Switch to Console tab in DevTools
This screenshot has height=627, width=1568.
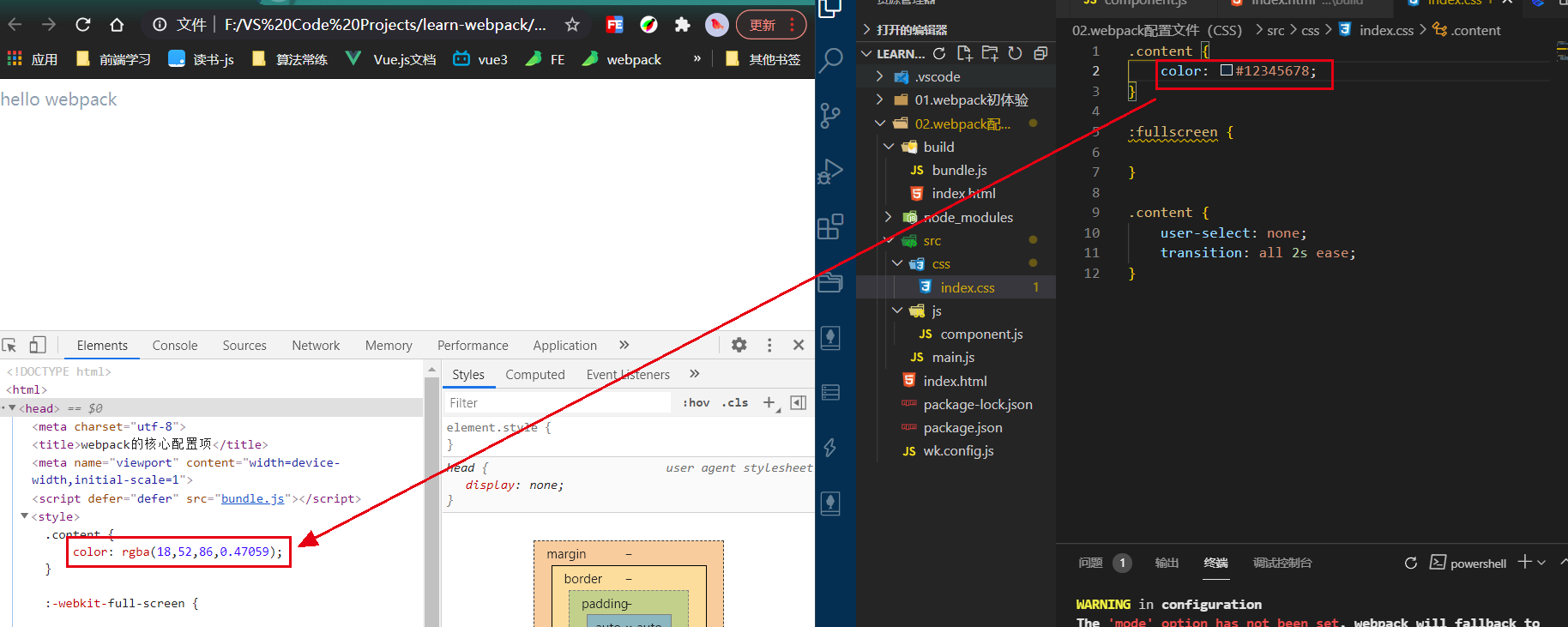pyautogui.click(x=175, y=346)
